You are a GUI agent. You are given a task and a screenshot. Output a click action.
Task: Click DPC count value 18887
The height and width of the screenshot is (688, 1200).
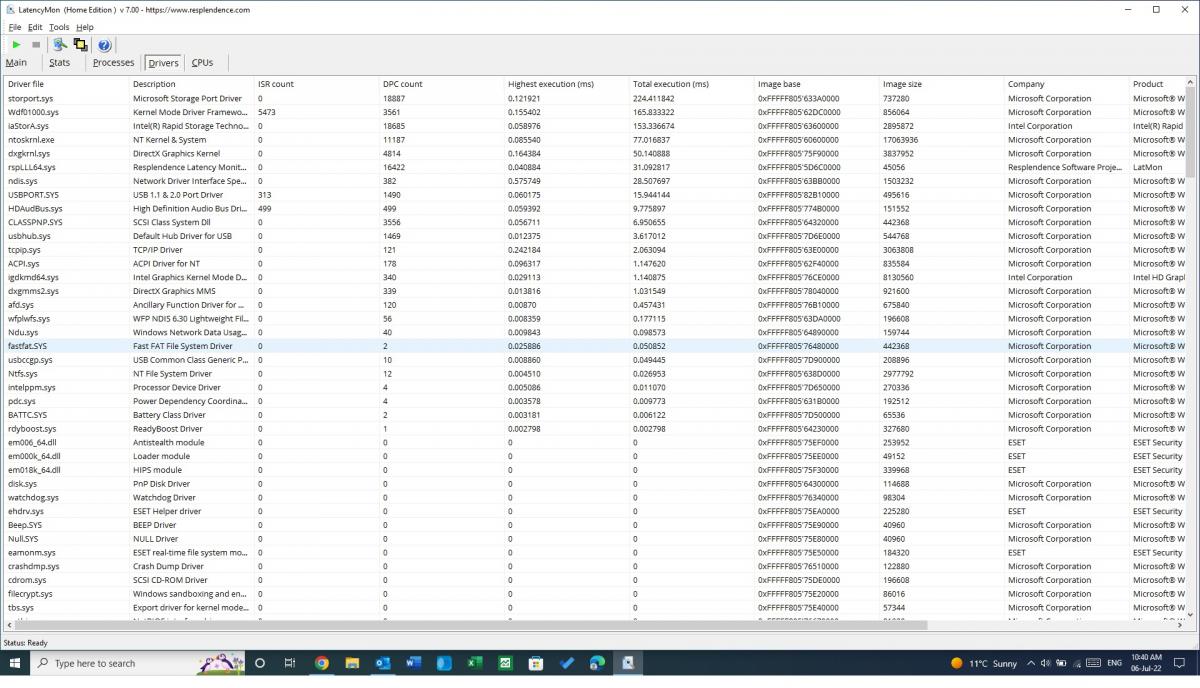point(394,99)
